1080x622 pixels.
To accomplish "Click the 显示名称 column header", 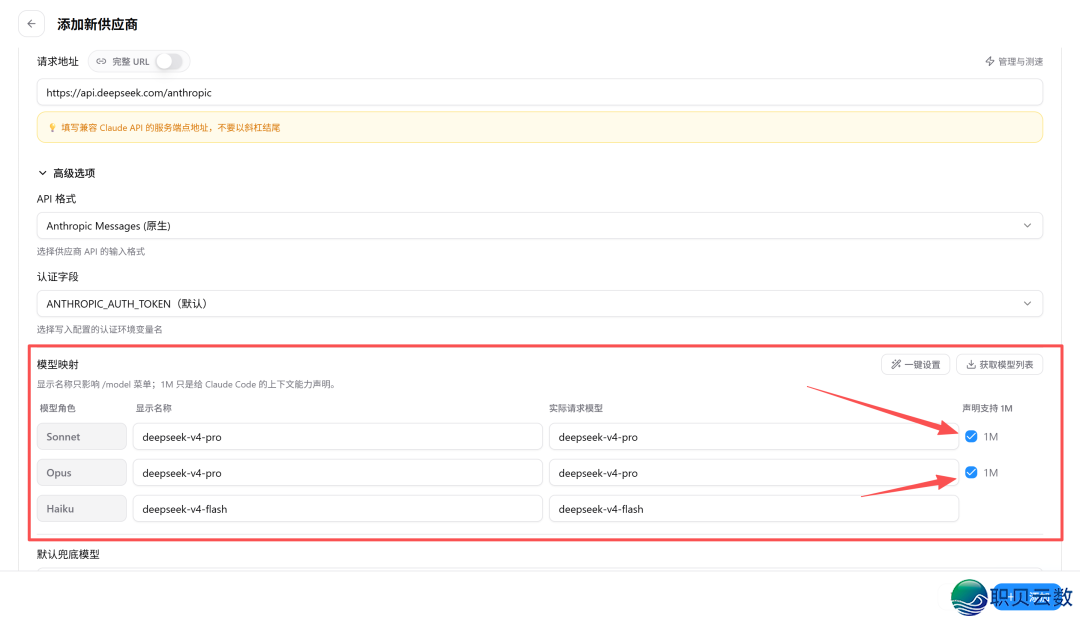I will (154, 408).
